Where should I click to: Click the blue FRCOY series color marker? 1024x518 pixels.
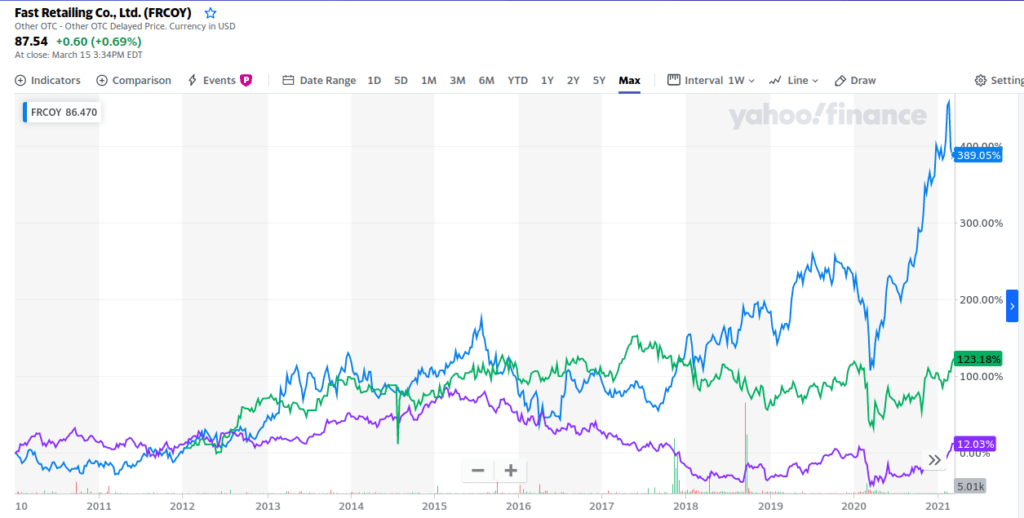pyautogui.click(x=26, y=111)
